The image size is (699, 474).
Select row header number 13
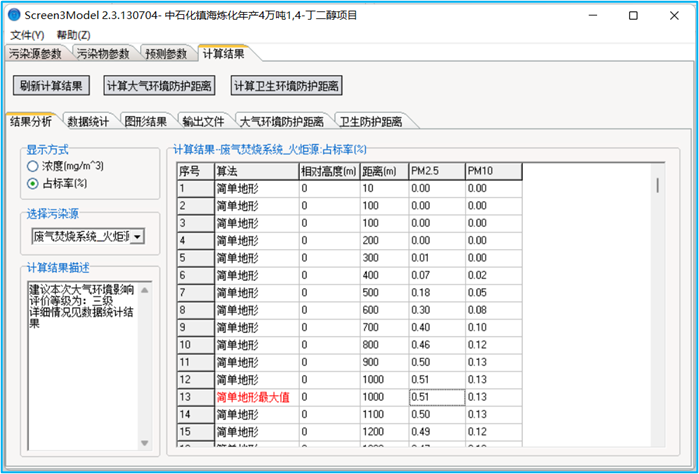pos(195,397)
